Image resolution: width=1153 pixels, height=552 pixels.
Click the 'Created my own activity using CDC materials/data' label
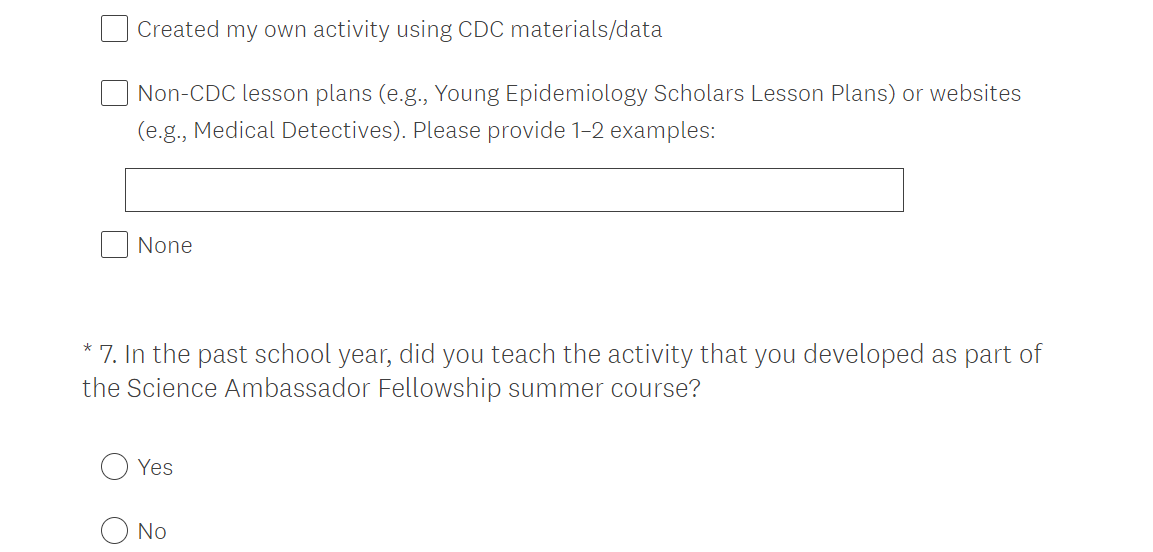coord(399,30)
